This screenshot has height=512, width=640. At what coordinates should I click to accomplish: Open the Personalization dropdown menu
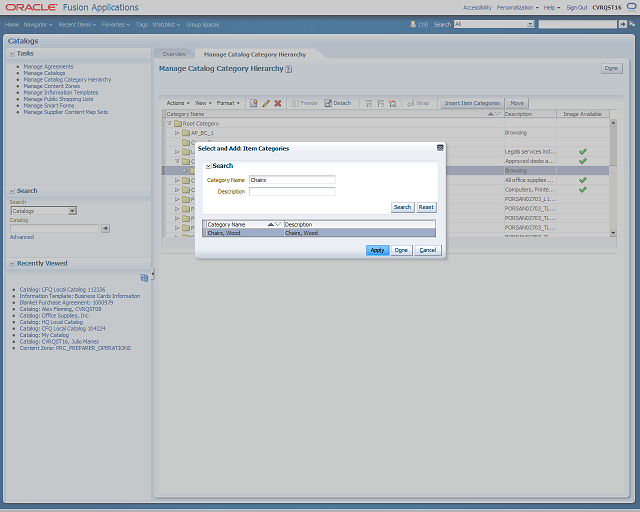pyautogui.click(x=517, y=7)
